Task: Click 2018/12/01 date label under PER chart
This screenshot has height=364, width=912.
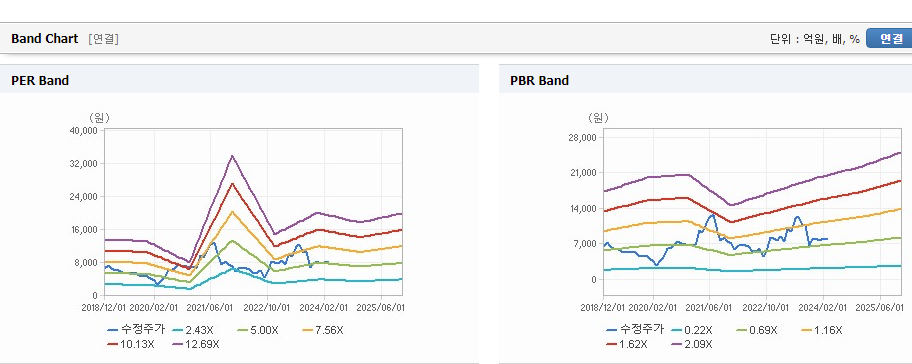Action: [104, 307]
